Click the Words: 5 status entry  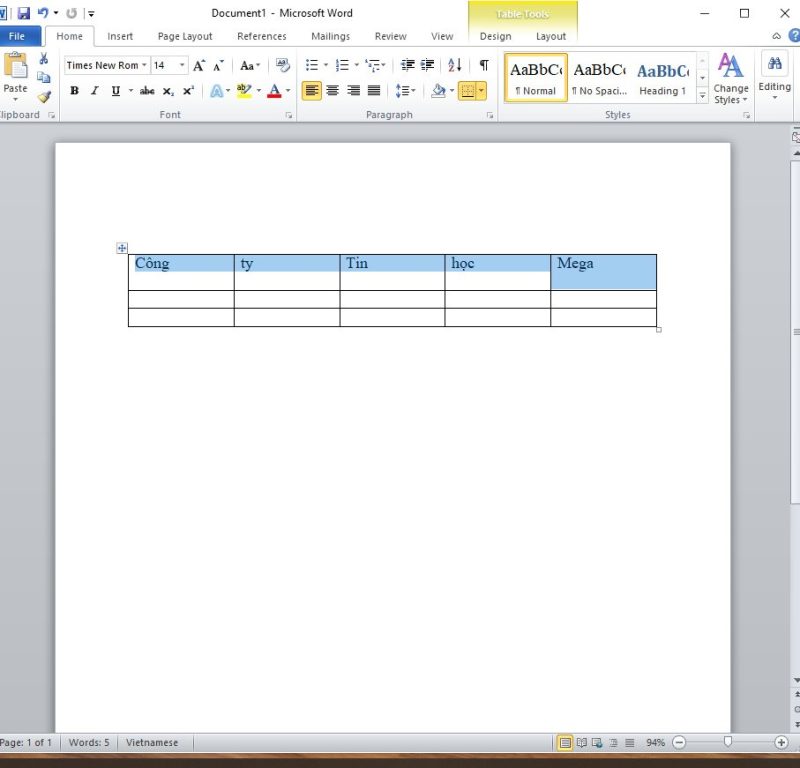pyautogui.click(x=89, y=742)
